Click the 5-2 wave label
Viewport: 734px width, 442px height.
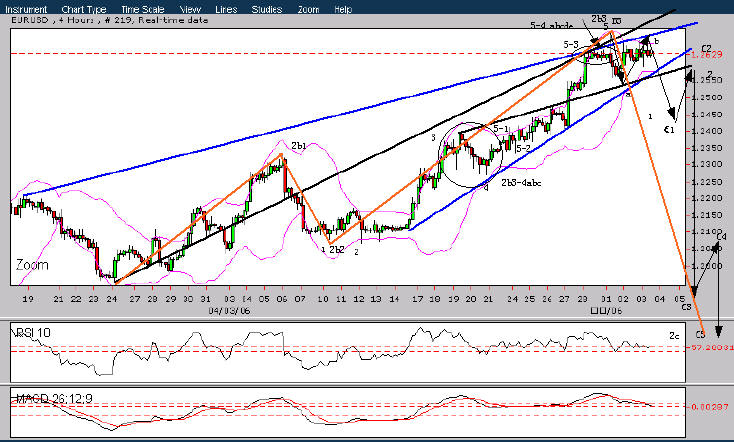(524, 148)
